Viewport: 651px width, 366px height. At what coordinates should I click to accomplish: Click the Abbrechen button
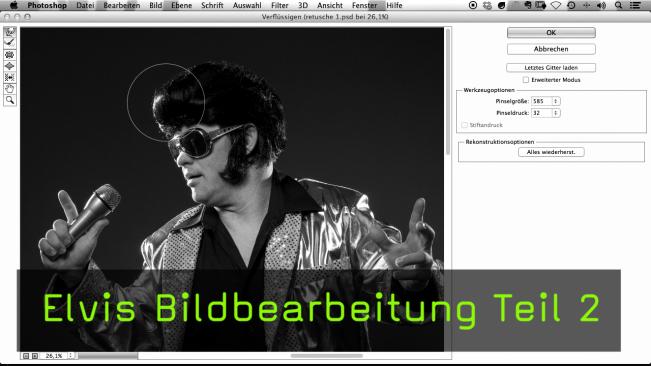551,49
